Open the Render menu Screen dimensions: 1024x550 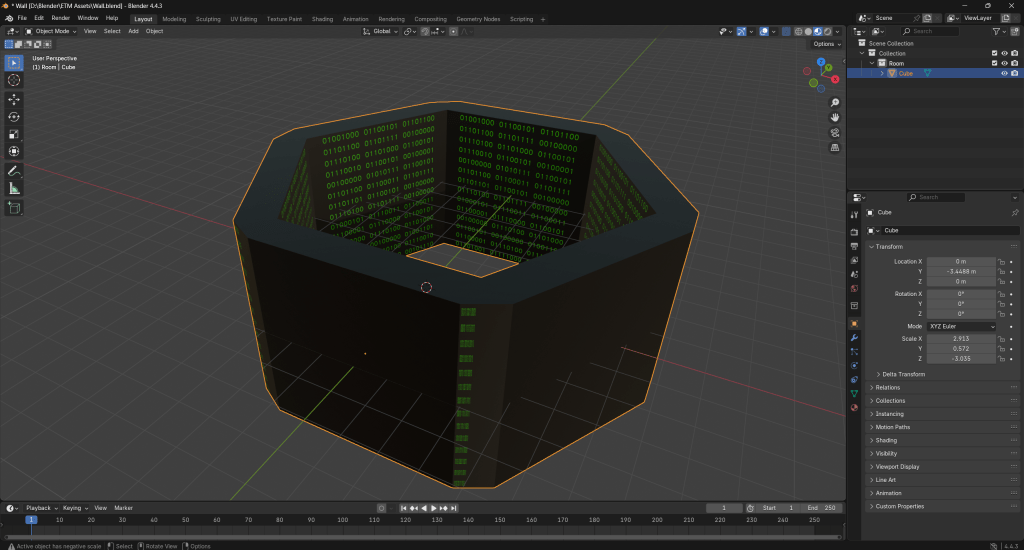[x=61, y=18]
